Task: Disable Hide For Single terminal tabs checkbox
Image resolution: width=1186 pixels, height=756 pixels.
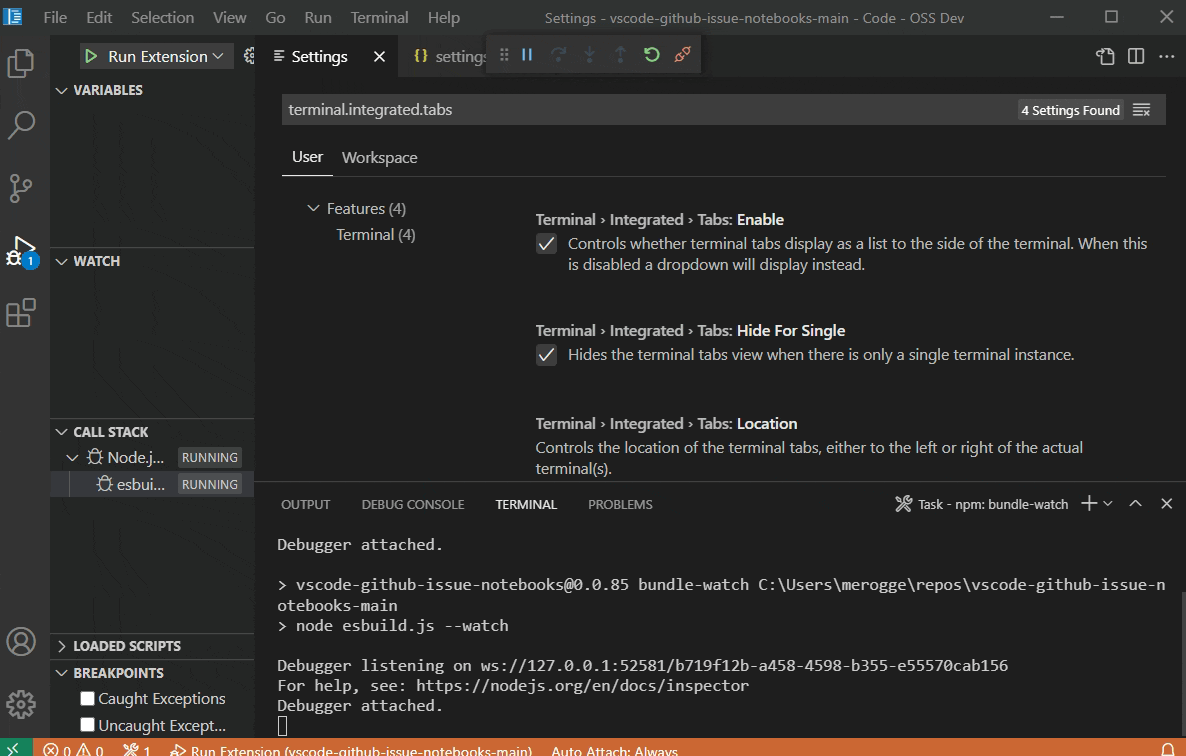Action: (546, 355)
